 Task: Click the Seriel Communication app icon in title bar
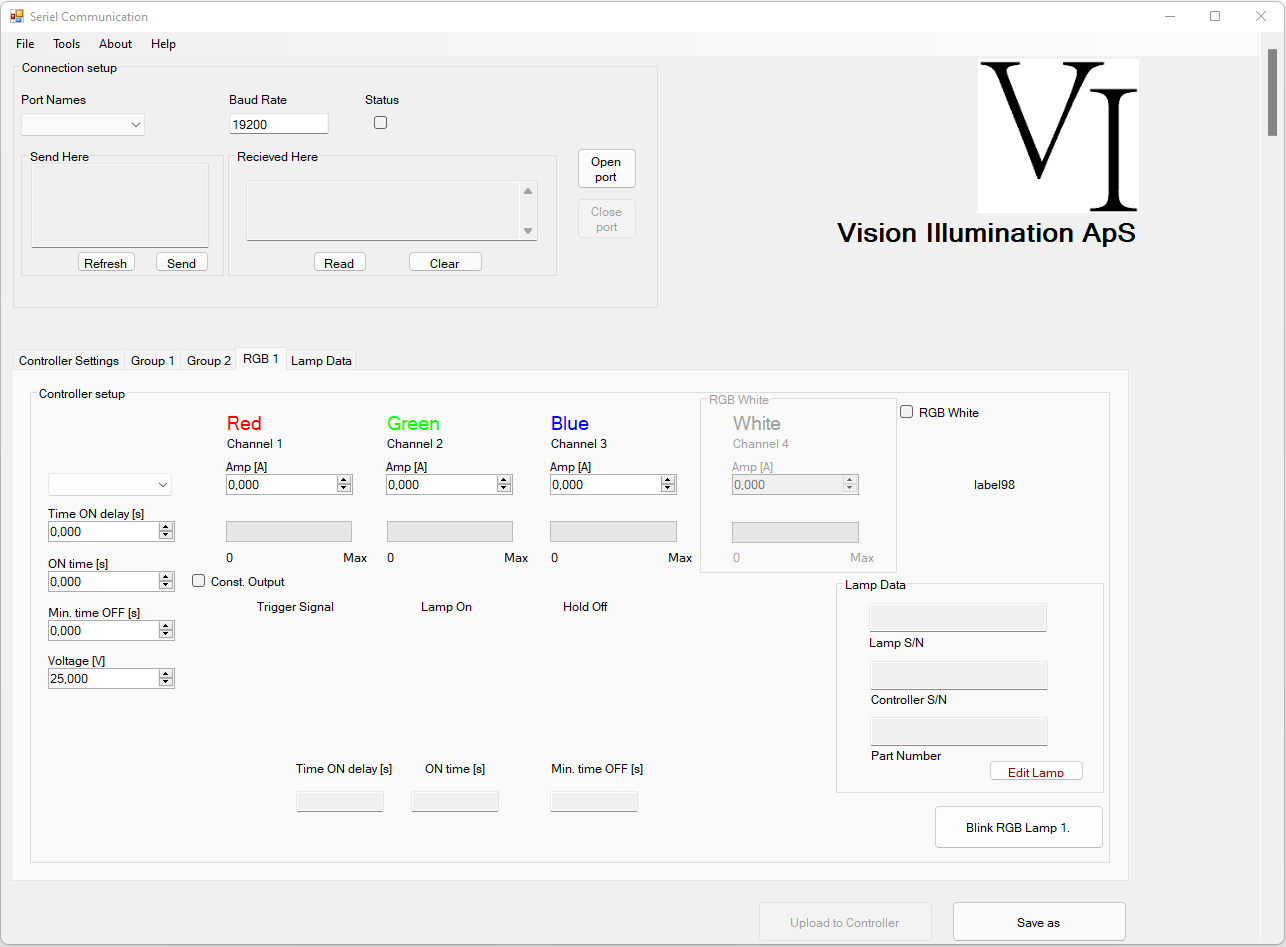pyautogui.click(x=17, y=17)
